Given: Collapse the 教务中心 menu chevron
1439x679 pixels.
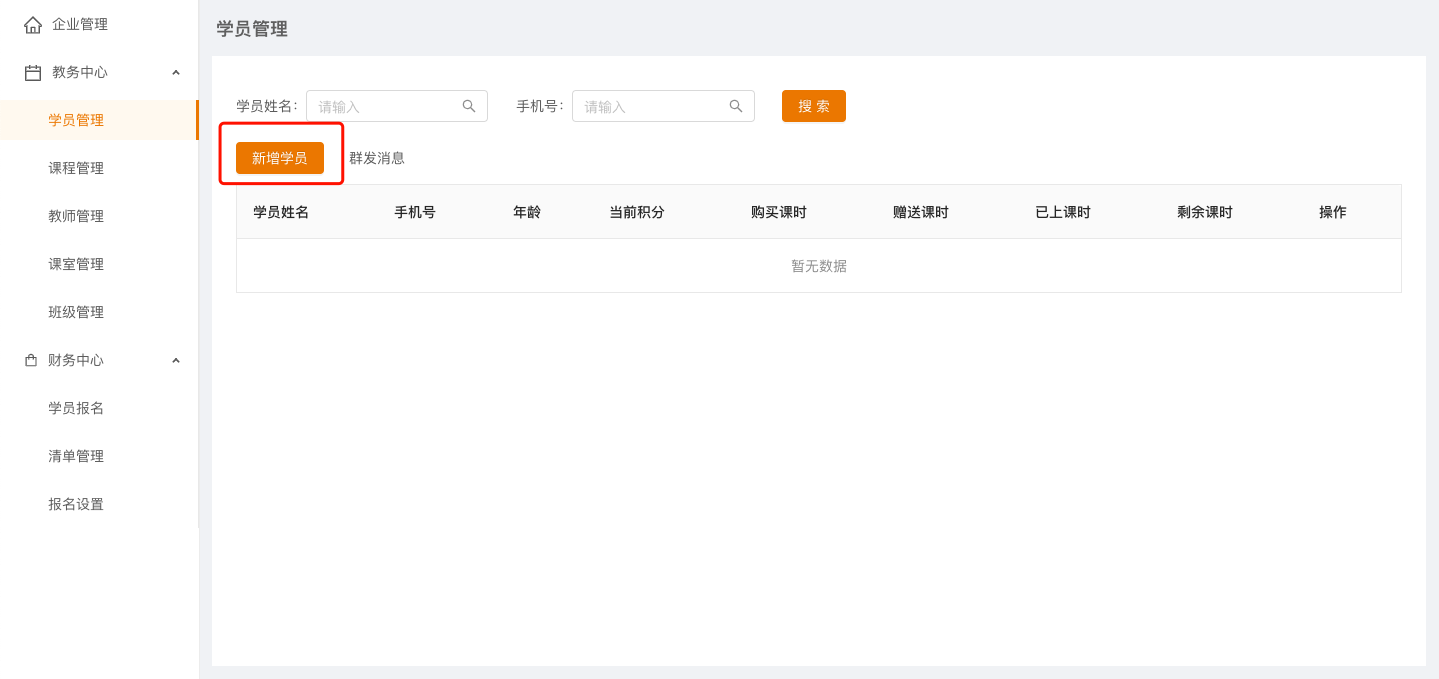Looking at the screenshot, I should (x=176, y=73).
